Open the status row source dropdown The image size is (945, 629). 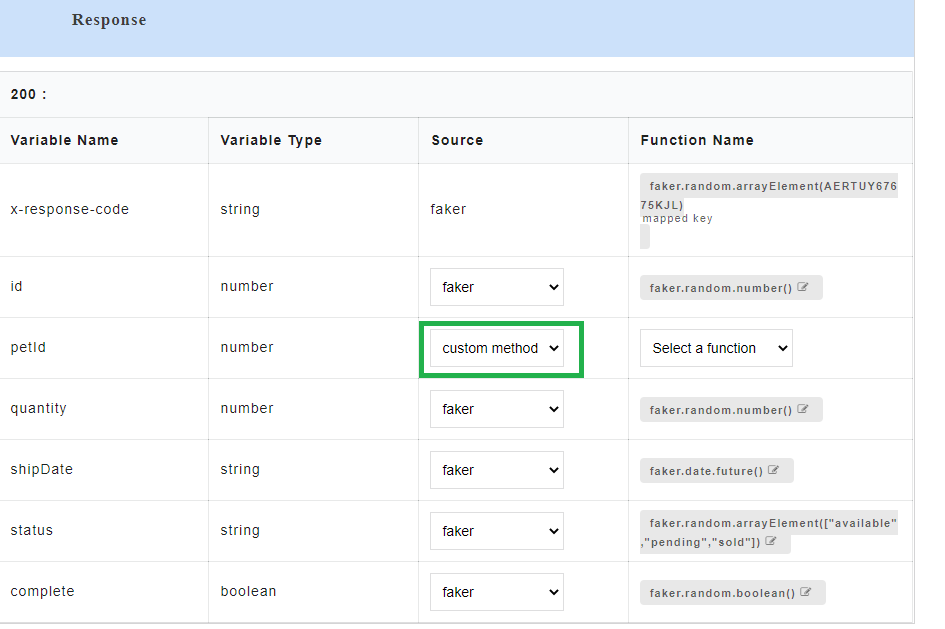[497, 530]
